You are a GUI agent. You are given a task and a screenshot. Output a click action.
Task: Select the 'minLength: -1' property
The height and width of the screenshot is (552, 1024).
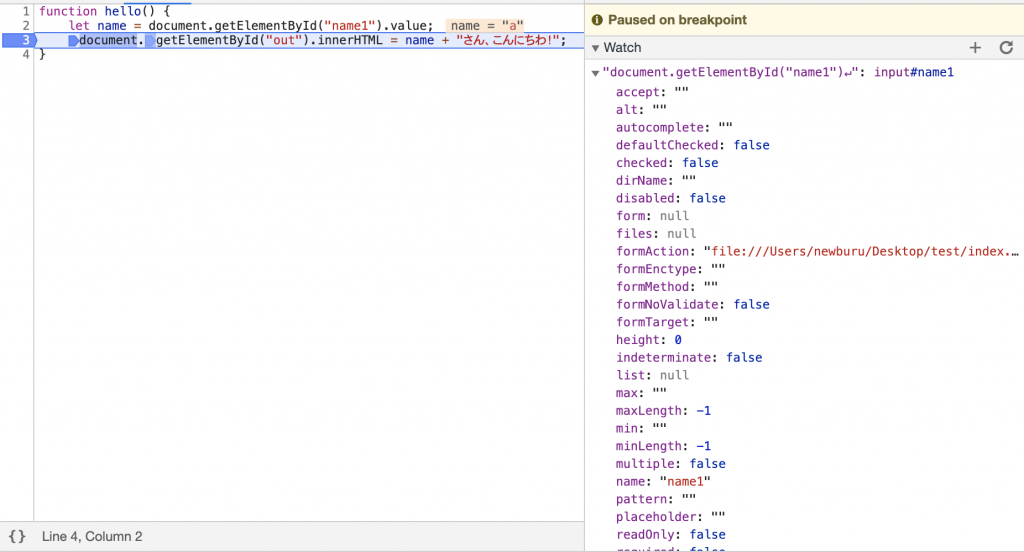664,446
